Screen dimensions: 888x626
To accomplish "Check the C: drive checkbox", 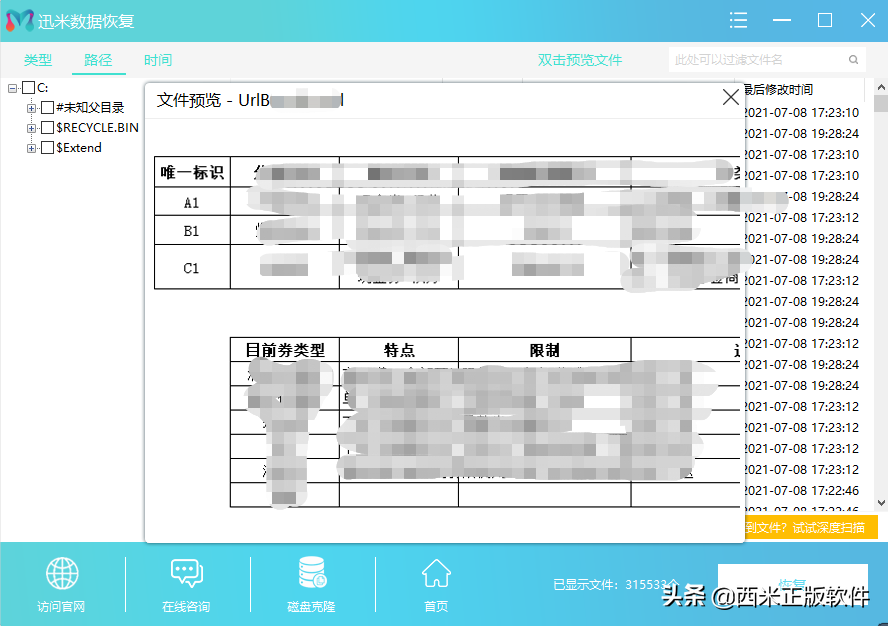I will click(27, 88).
